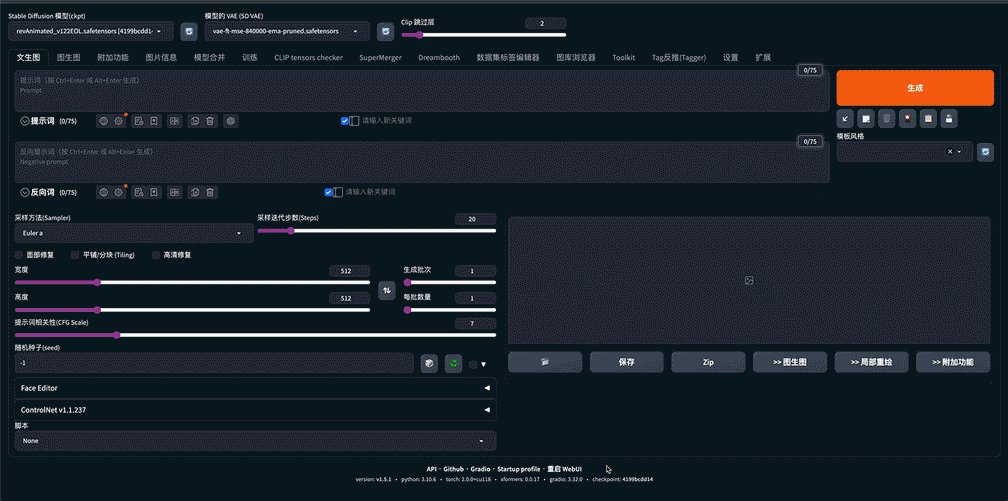This screenshot has width=1008, height=501.
Task: Click history icon in prompt toolbar
Action: (x=139, y=120)
